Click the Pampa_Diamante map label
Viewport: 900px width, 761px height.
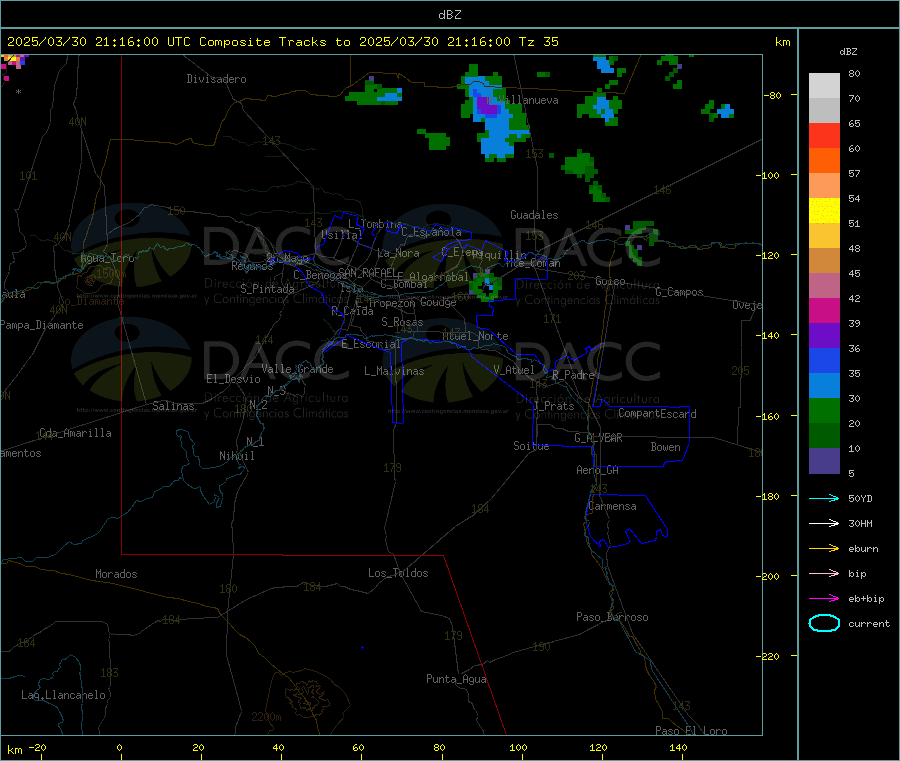tap(42, 325)
